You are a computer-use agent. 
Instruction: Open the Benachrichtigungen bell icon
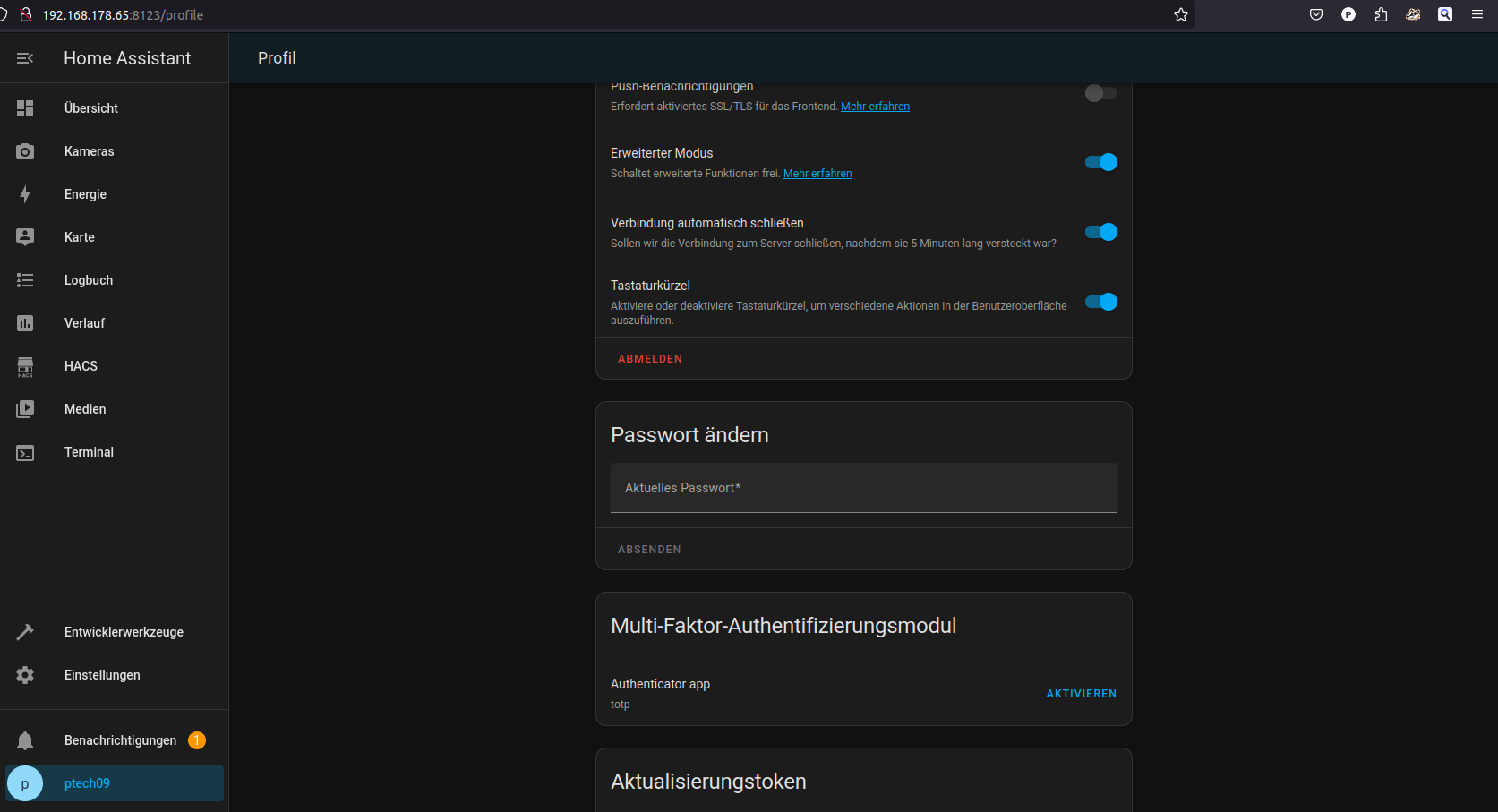[x=25, y=740]
